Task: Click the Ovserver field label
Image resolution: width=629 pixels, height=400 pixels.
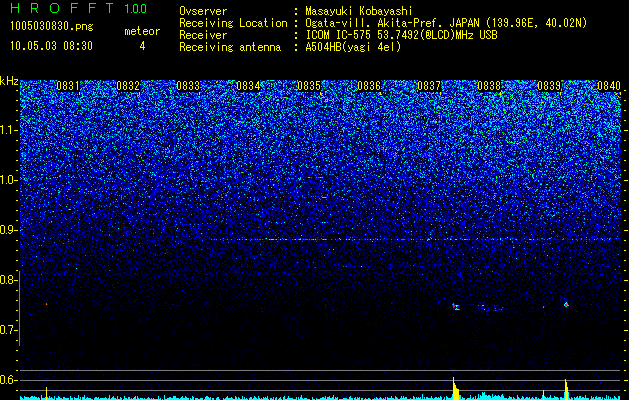Action: [203, 12]
